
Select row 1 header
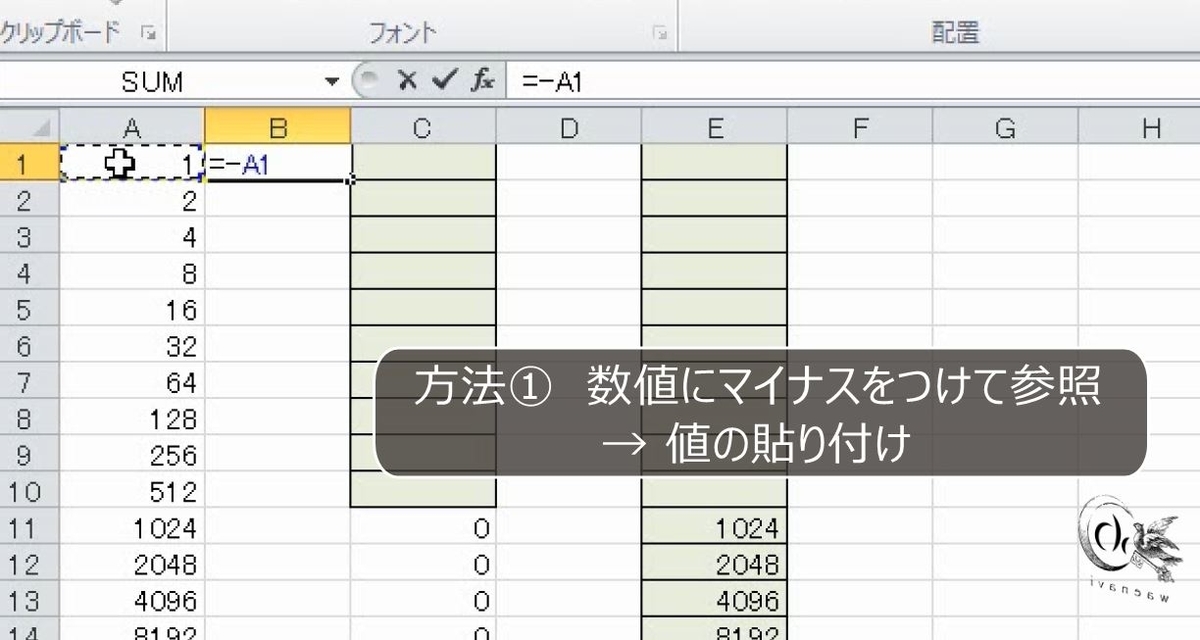pyautogui.click(x=30, y=163)
